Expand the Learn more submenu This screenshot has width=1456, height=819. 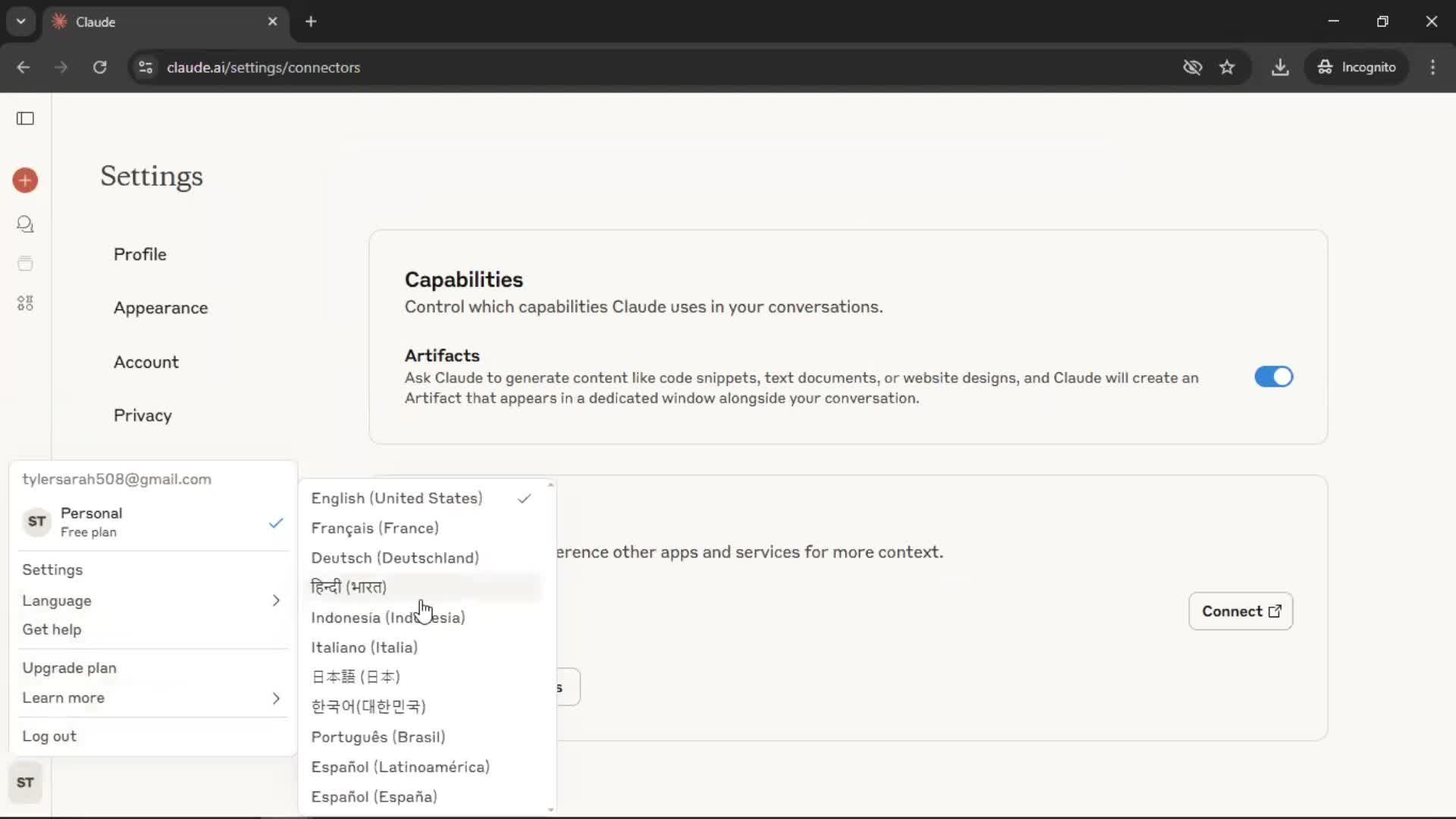coord(152,698)
